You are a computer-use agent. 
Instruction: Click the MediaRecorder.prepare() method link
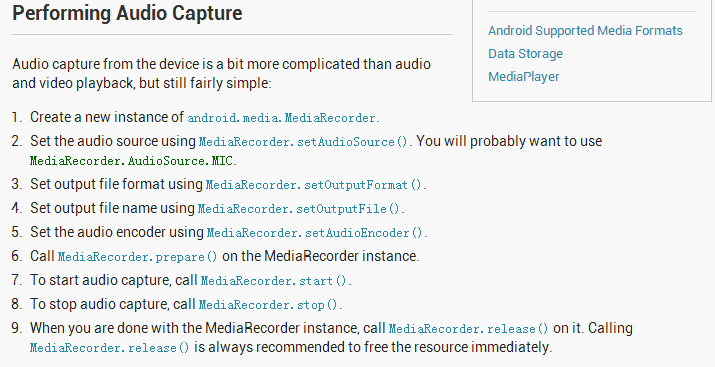point(138,257)
